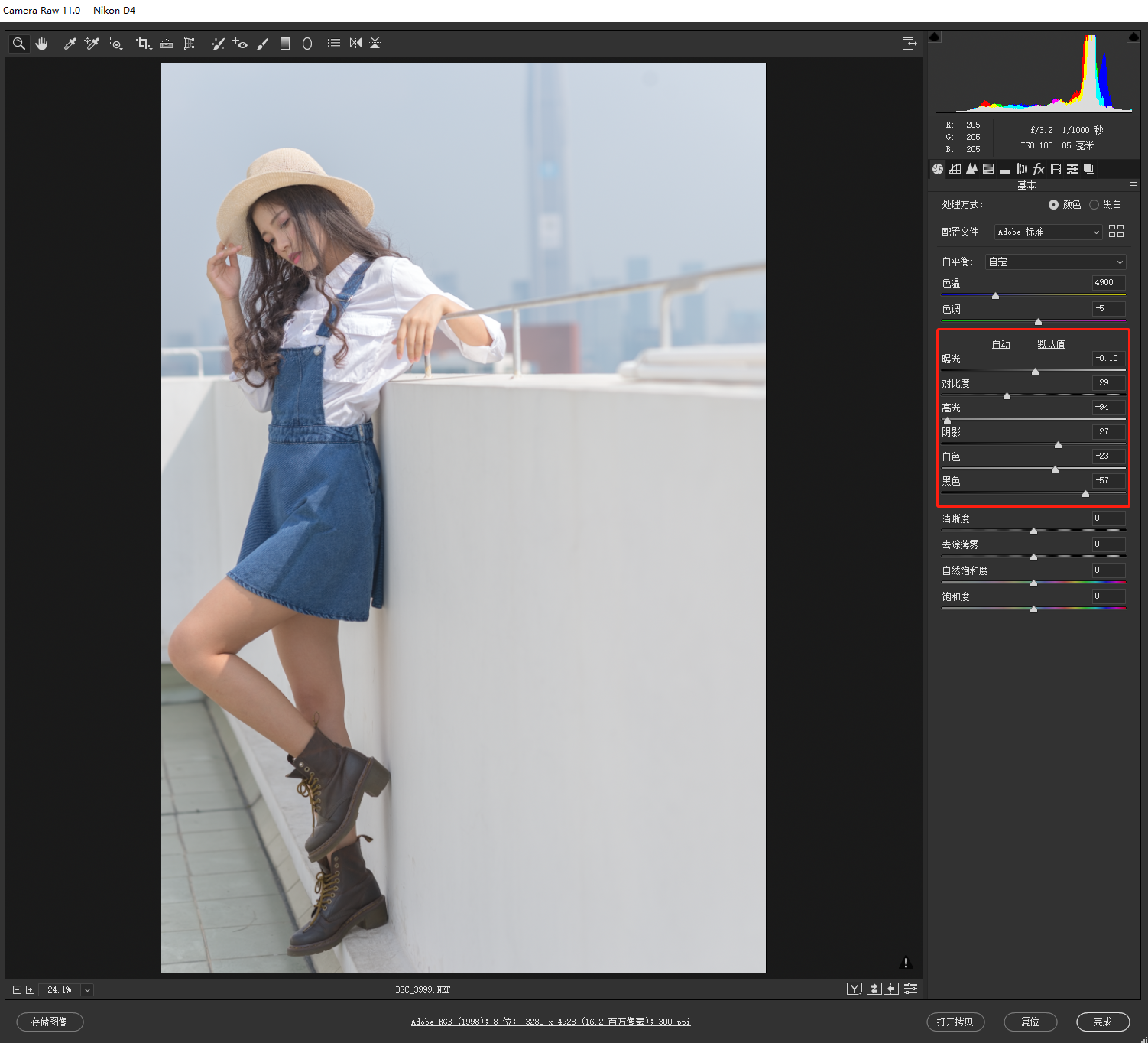This screenshot has width=1148, height=1043.
Task: Select the 颜色 processing radio button
Action: point(1053,204)
